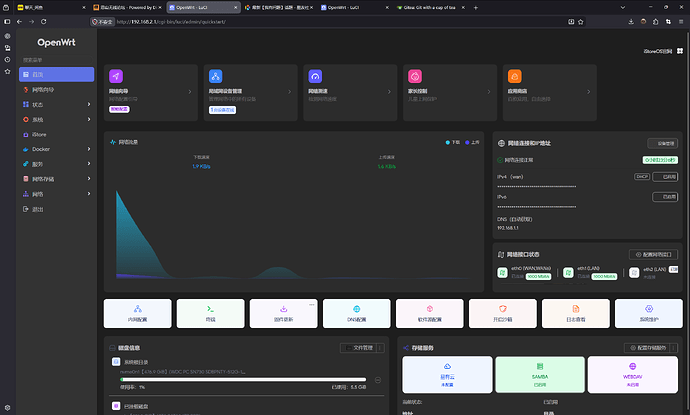Image resolution: width=690 pixels, height=415 pixels.
Task: Open the DNS configuration tile
Action: [356, 313]
